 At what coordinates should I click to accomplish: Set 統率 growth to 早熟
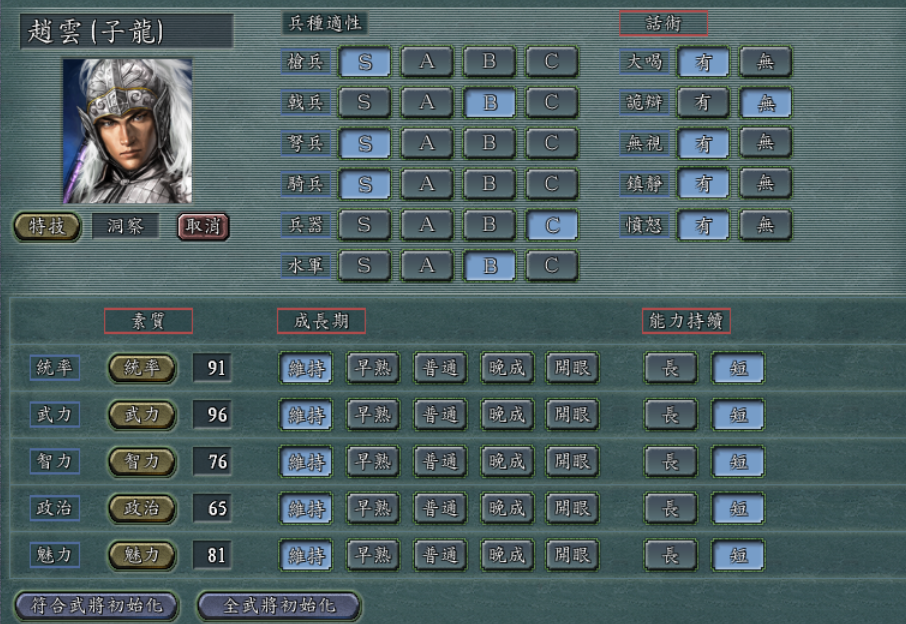pos(373,368)
